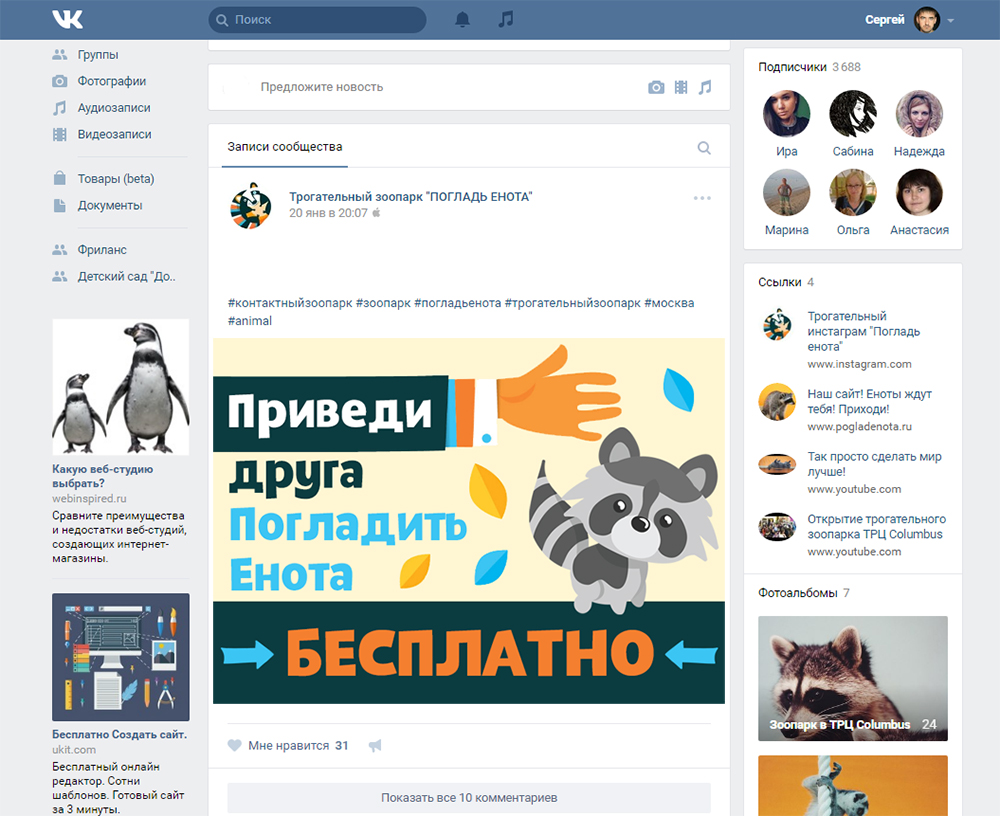Click Группы people icon in sidebar
The image size is (1000, 816).
tap(59, 55)
